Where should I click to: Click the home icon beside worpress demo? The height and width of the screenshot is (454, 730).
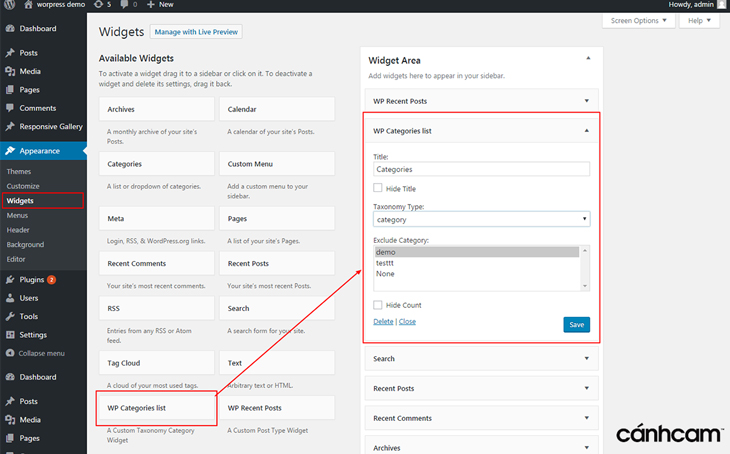point(28,5)
